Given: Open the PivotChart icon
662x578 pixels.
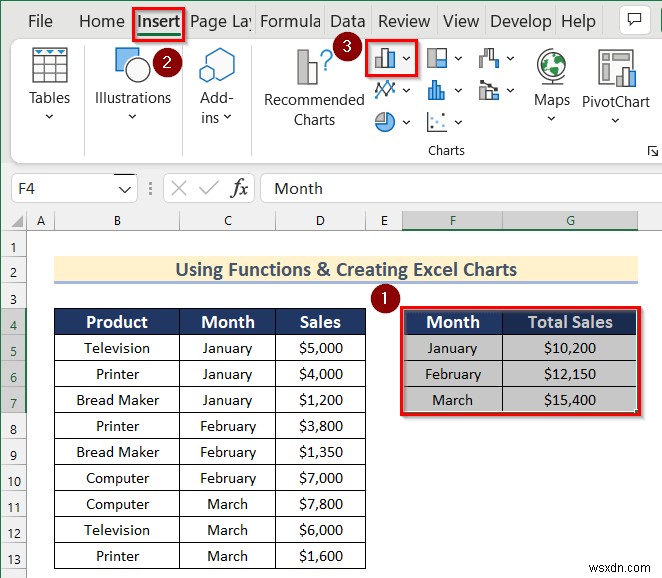Looking at the screenshot, I should pos(616,68).
